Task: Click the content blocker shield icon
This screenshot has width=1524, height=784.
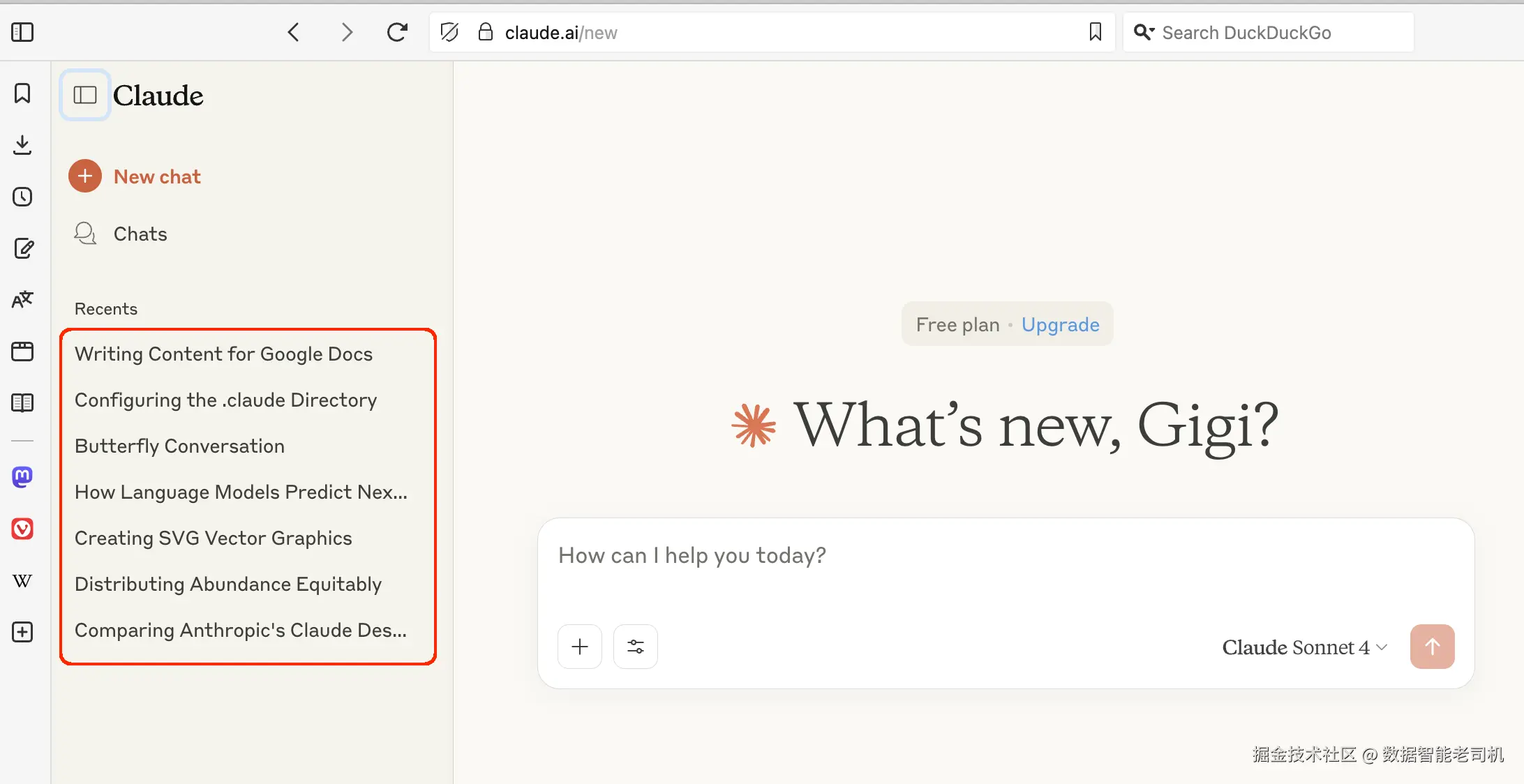Action: [x=450, y=32]
